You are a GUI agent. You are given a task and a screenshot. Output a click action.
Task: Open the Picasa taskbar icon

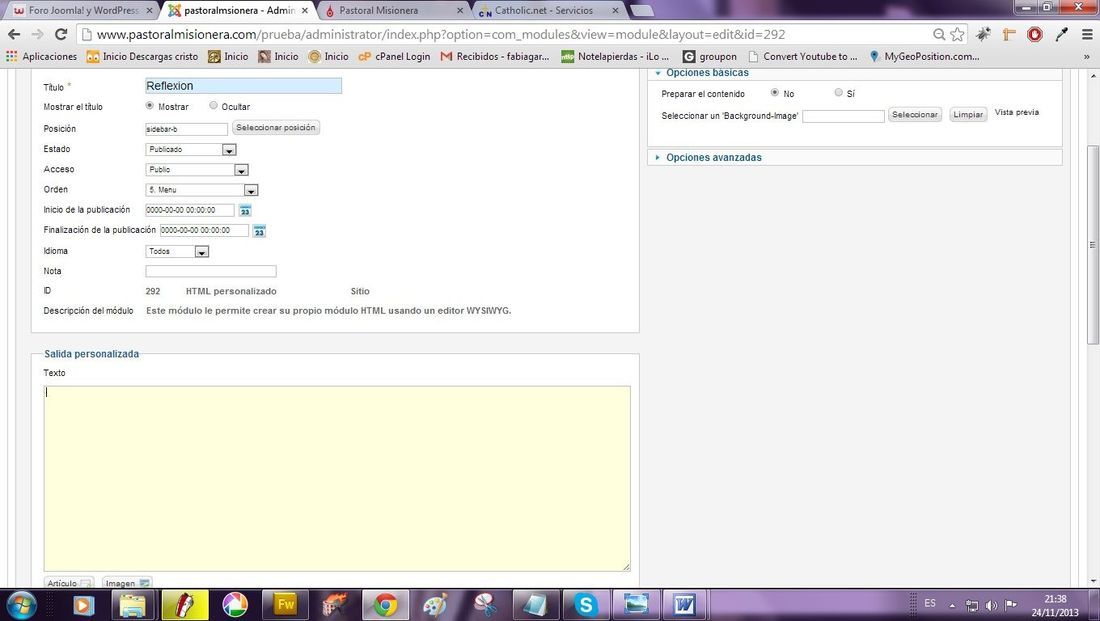point(235,605)
